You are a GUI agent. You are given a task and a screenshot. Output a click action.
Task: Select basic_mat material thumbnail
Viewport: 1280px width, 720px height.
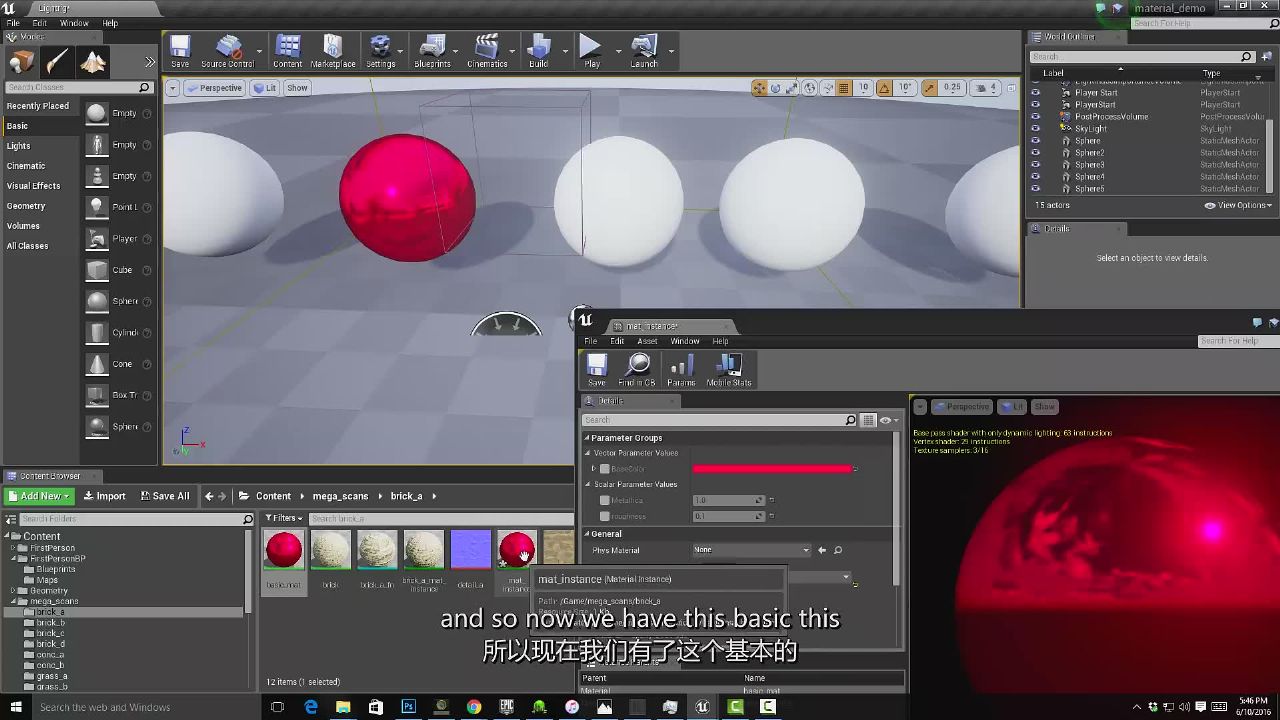pyautogui.click(x=283, y=550)
